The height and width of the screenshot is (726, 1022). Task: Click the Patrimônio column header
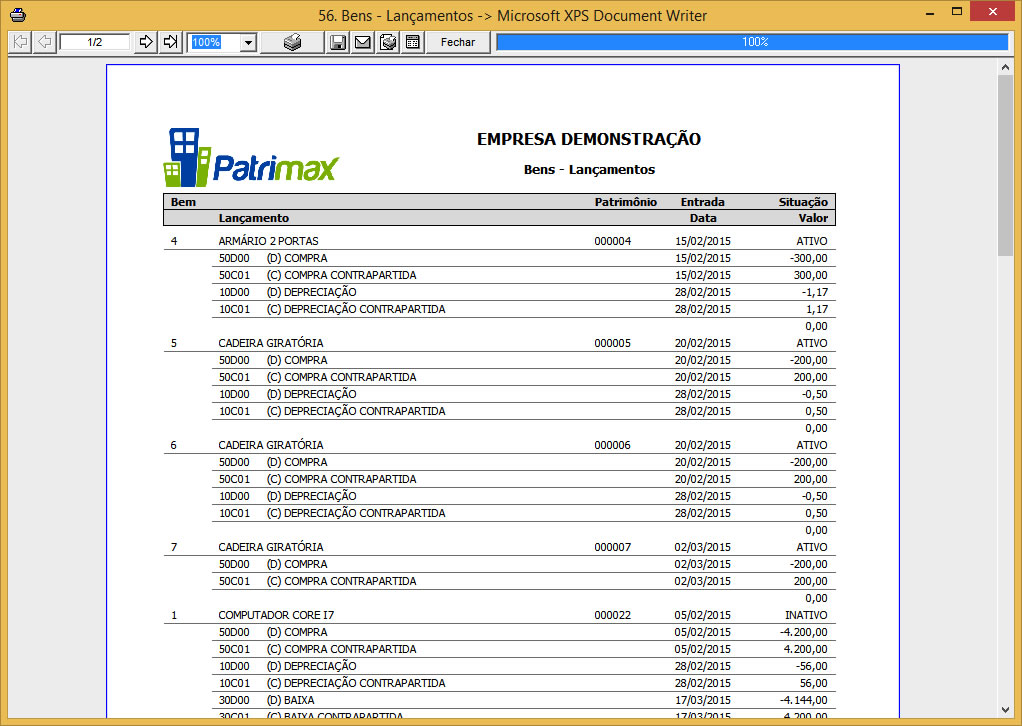coord(625,202)
